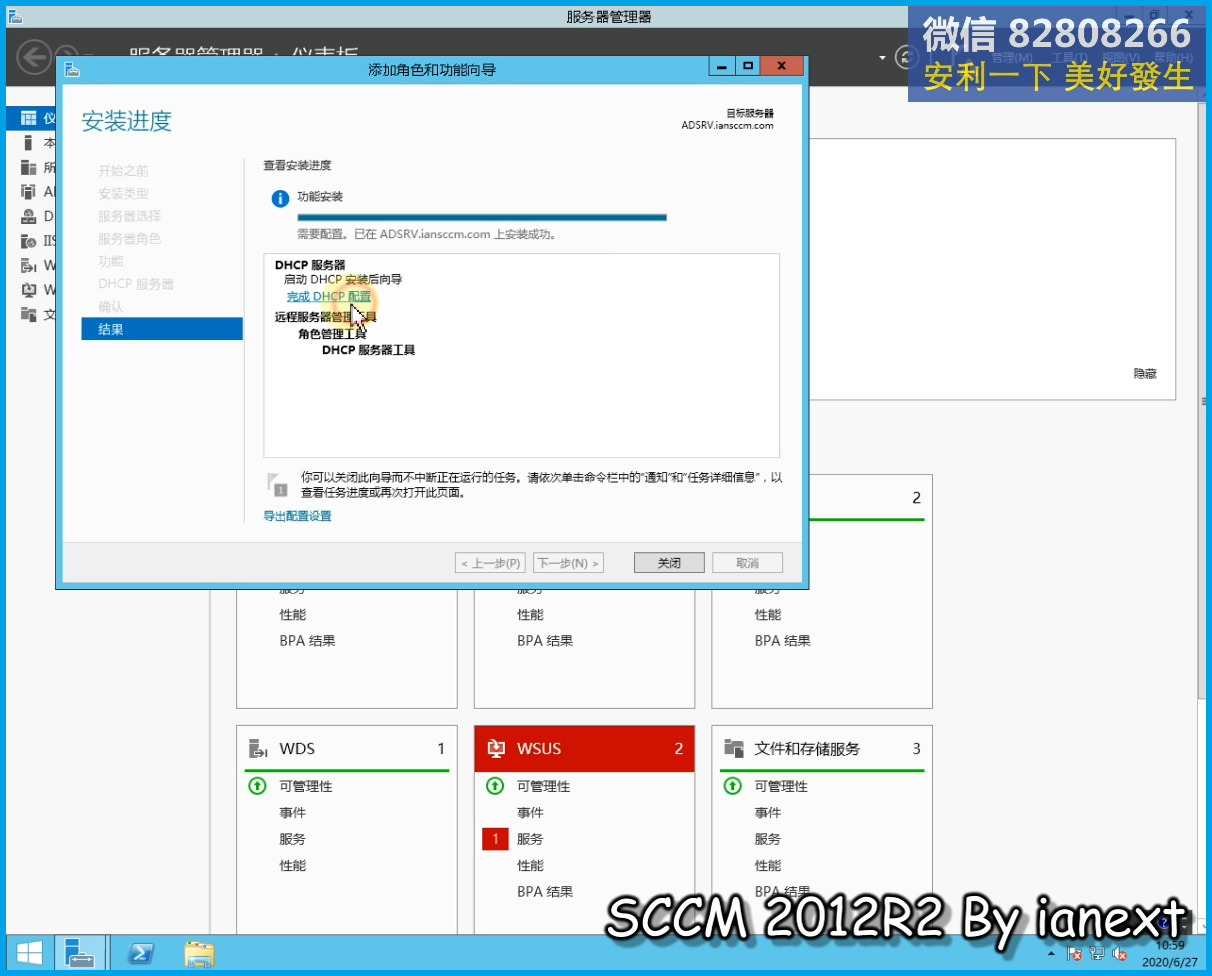This screenshot has width=1212, height=976.
Task: Click the WDS tile icon
Action: pos(258,748)
